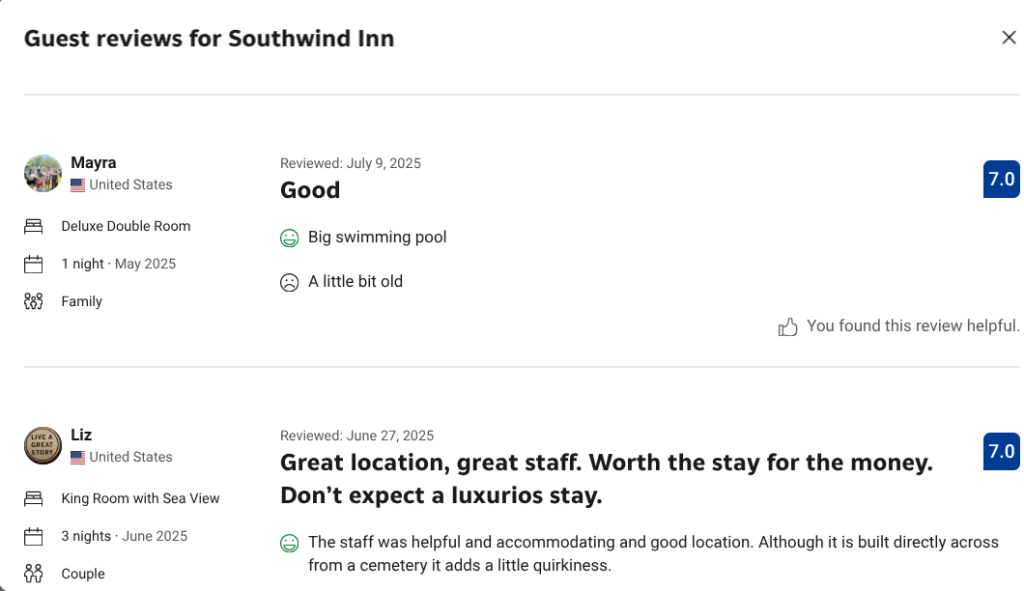The width and height of the screenshot is (1024, 591).
Task: Toggle the 'You found this review helpful' text
Action: [912, 326]
